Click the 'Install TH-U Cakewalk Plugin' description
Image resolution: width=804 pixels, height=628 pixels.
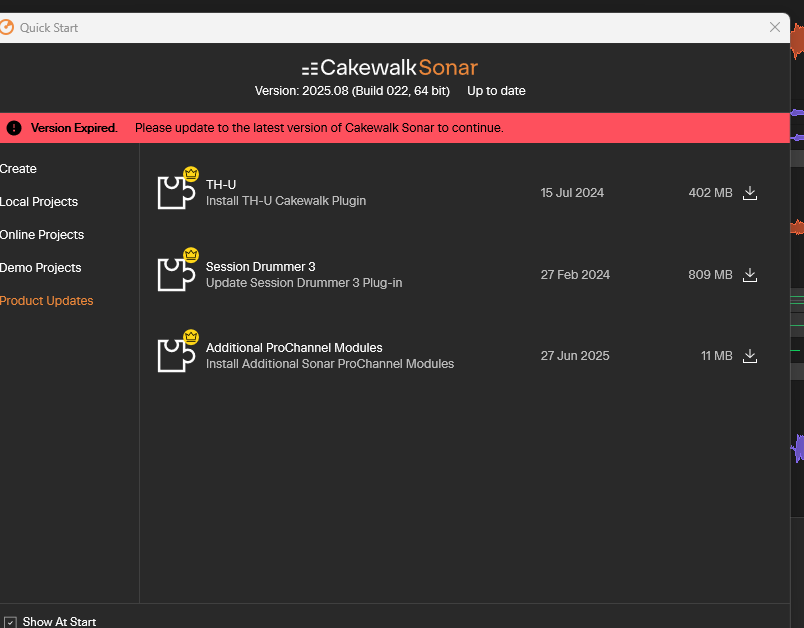(286, 200)
